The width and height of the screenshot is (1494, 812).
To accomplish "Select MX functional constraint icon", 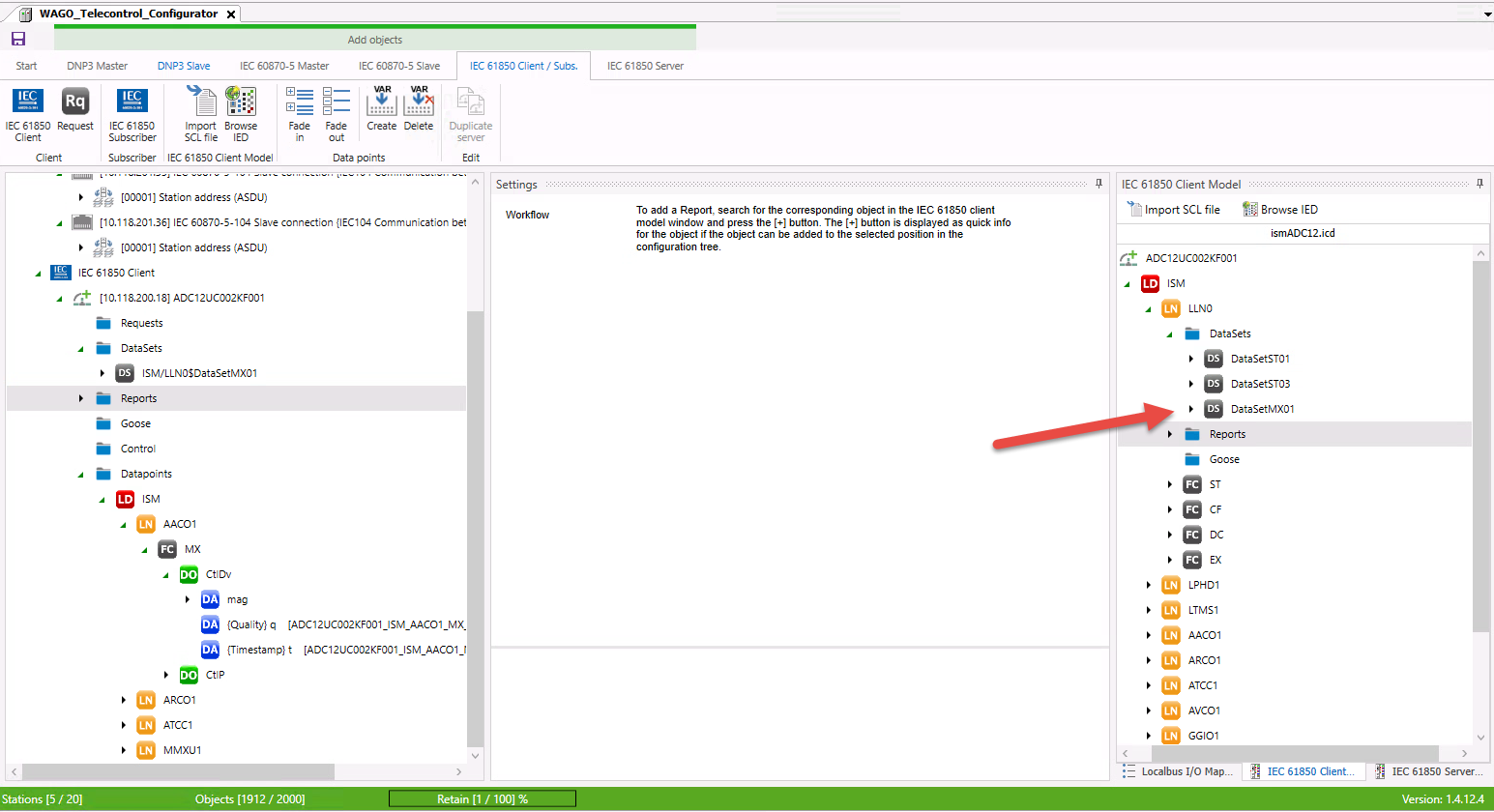I will tap(167, 549).
